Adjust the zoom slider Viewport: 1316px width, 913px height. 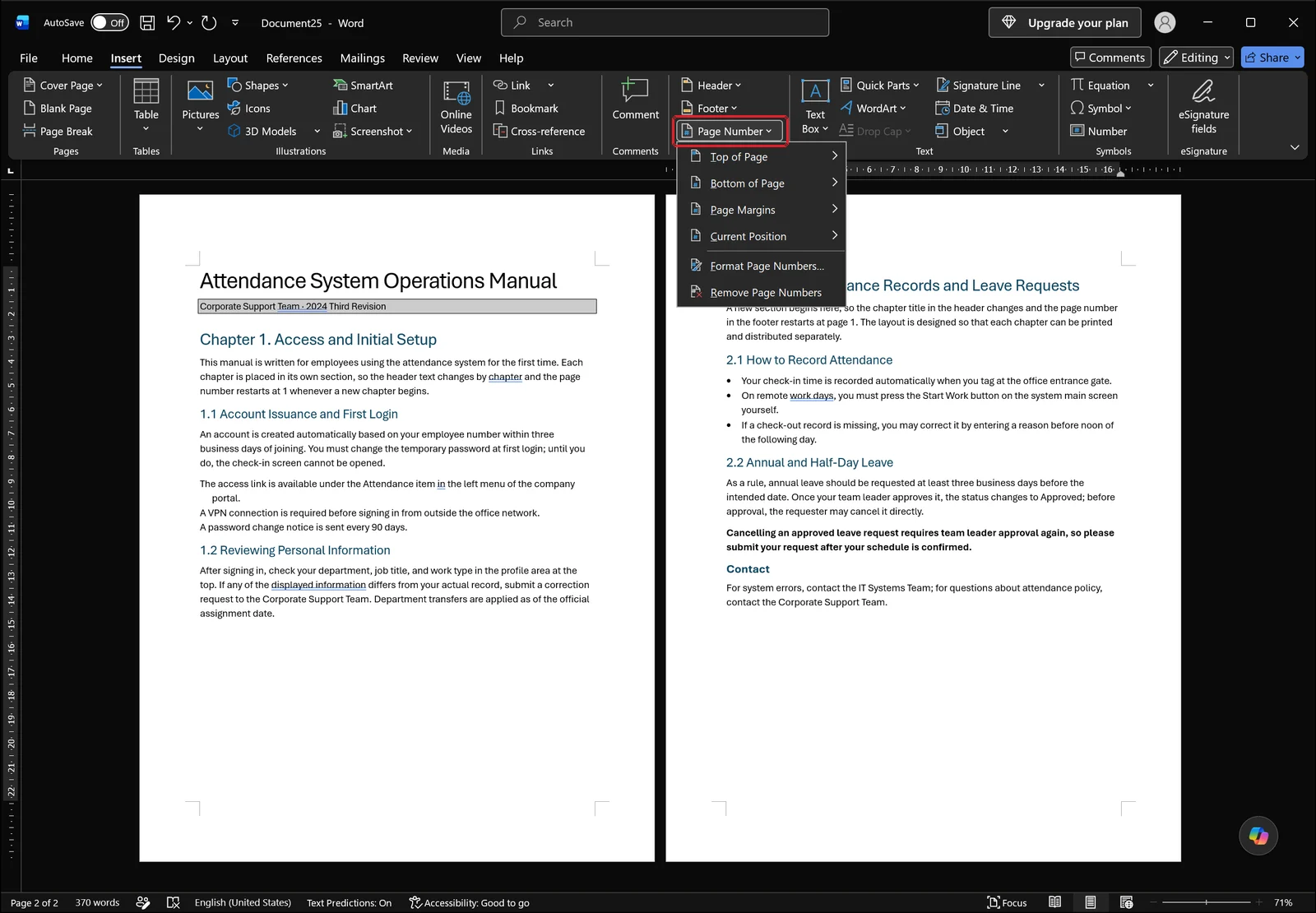[1207, 902]
